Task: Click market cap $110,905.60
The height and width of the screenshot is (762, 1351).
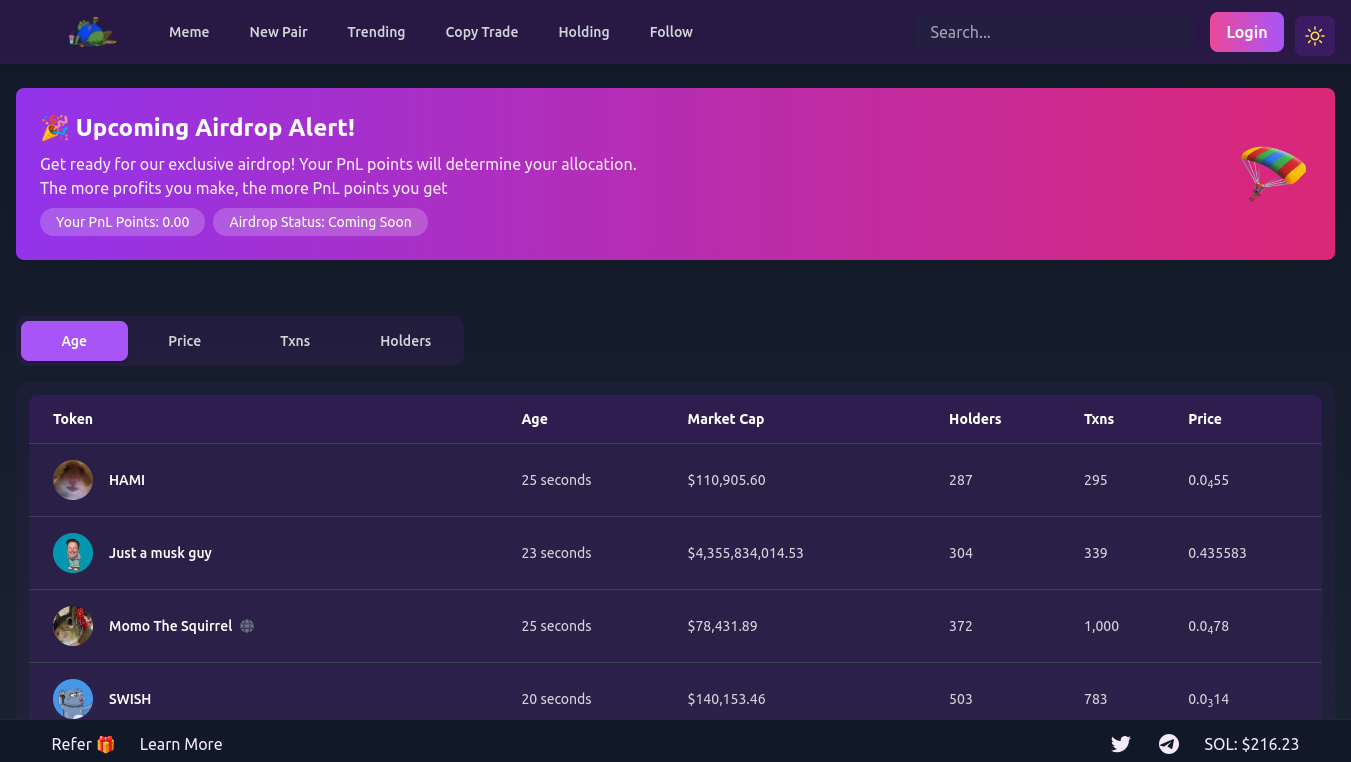Action: (x=726, y=480)
